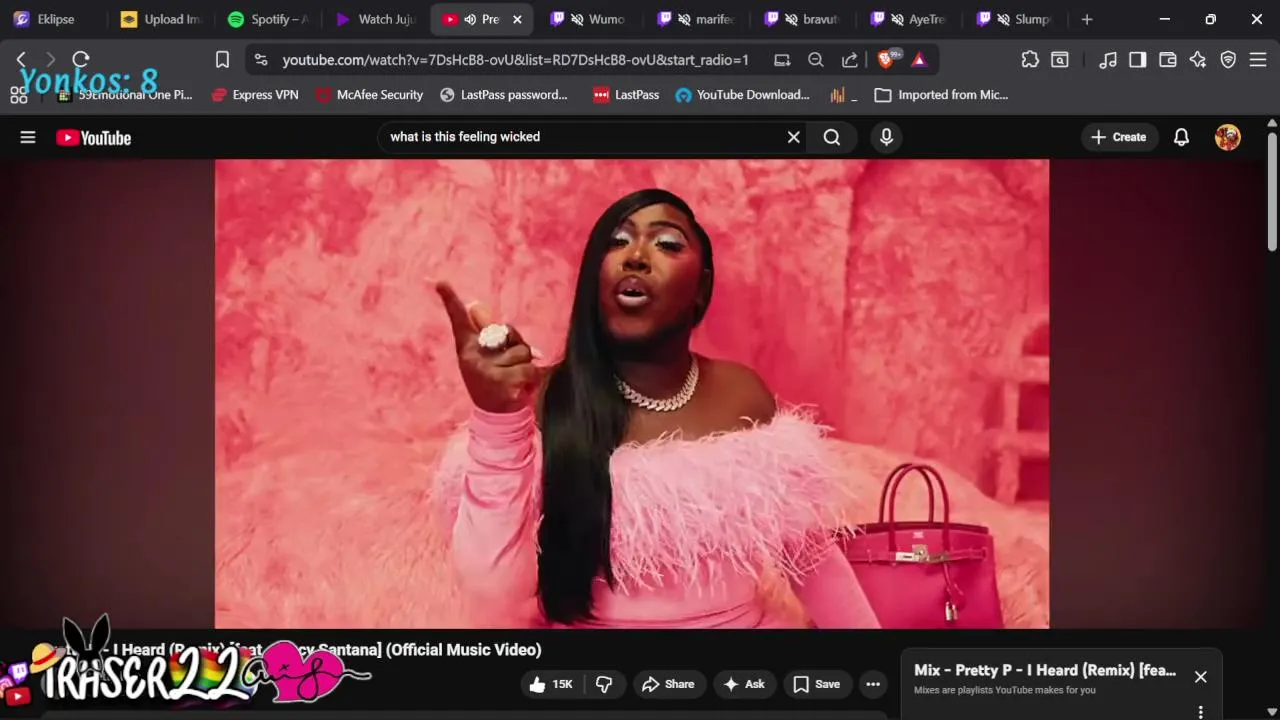
Task: Bookmark this page icon
Action: [x=223, y=60]
